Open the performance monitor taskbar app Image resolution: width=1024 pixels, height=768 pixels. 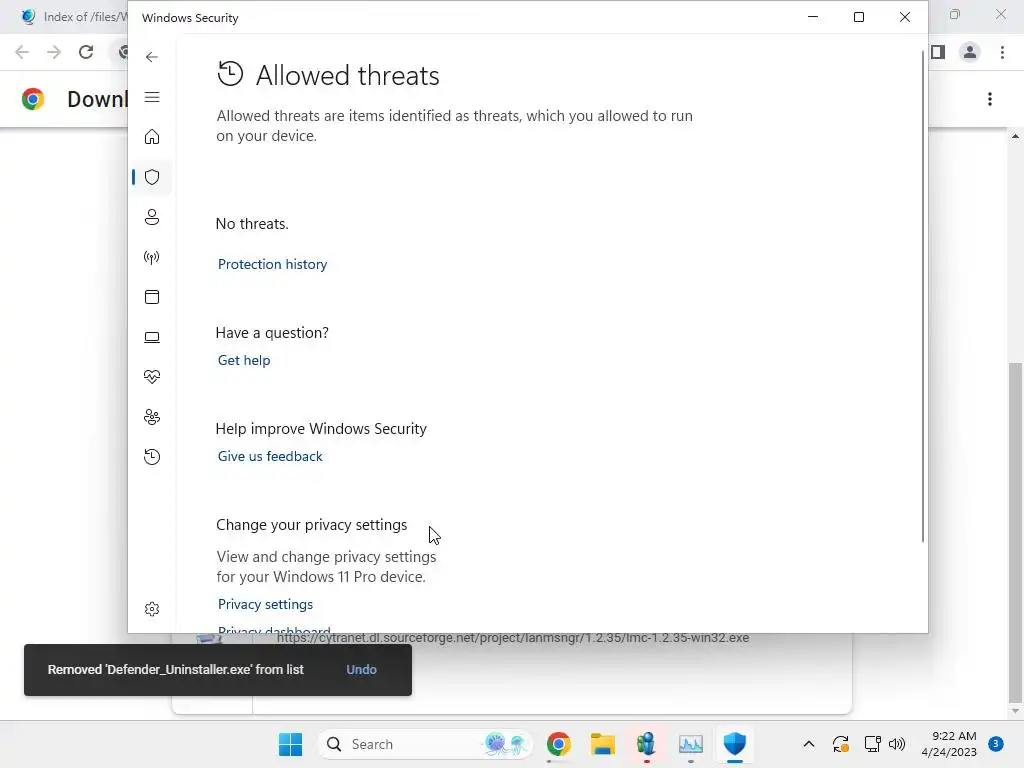[690, 744]
